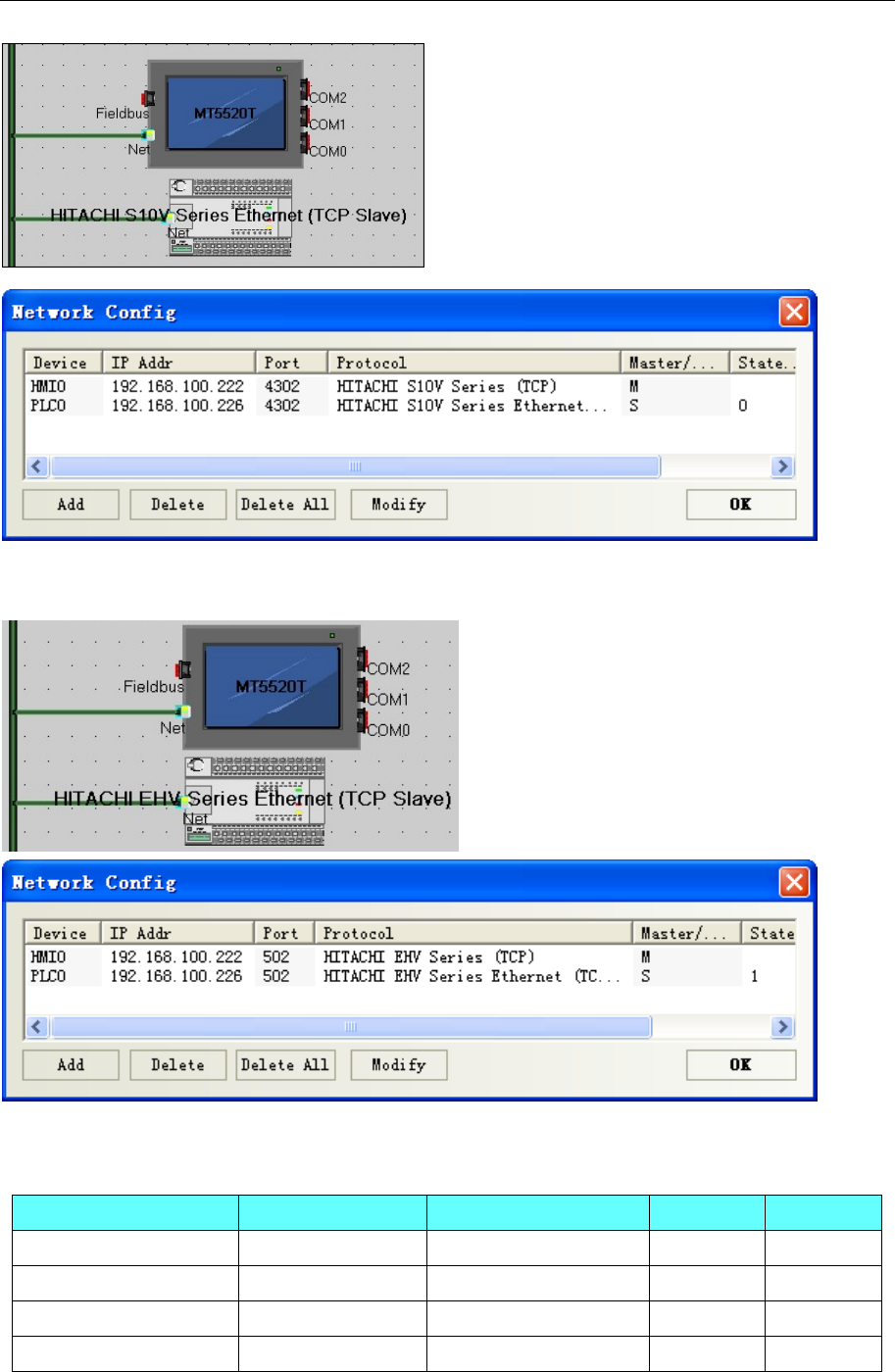Click IP 192.168.100.222 in EHV dialog

tap(176, 956)
